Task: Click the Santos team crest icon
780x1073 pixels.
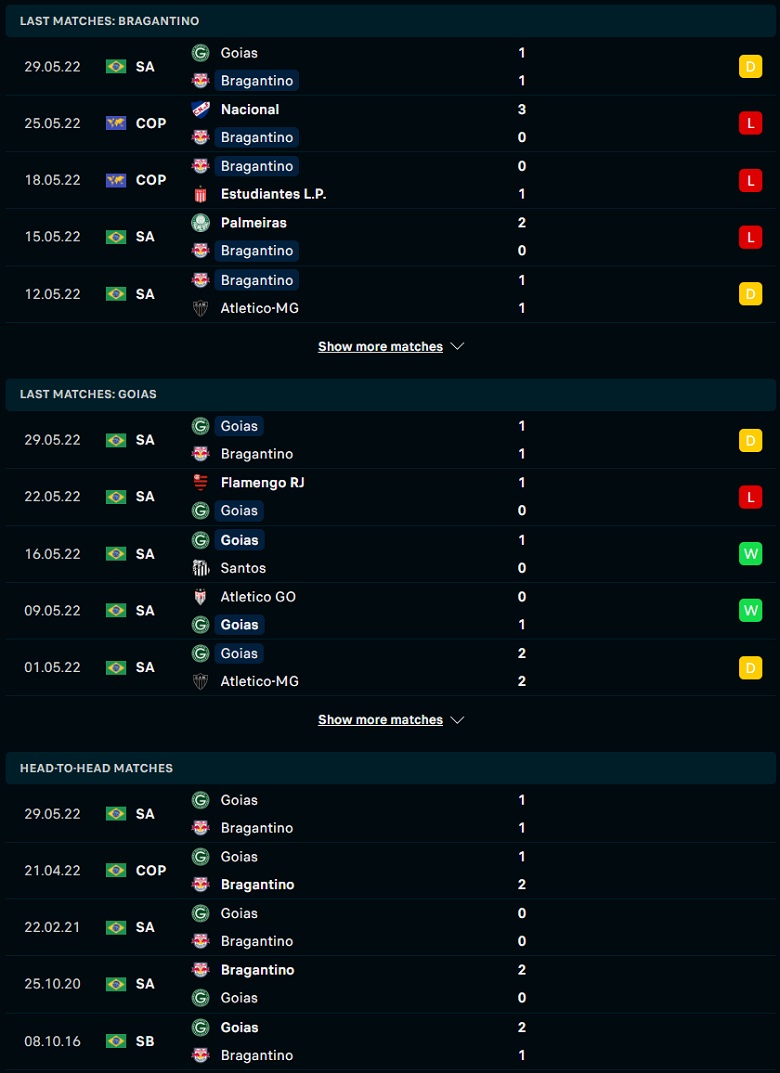Action: click(x=200, y=568)
